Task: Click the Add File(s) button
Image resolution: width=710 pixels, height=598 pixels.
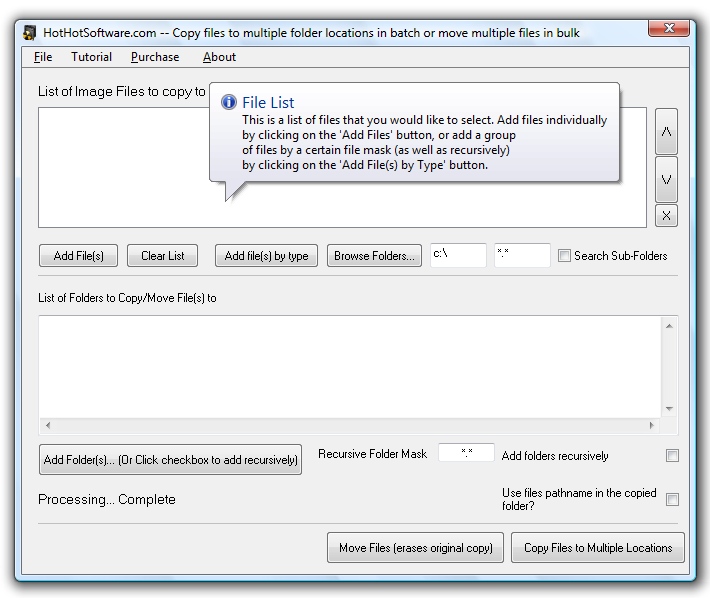Action: (78, 256)
